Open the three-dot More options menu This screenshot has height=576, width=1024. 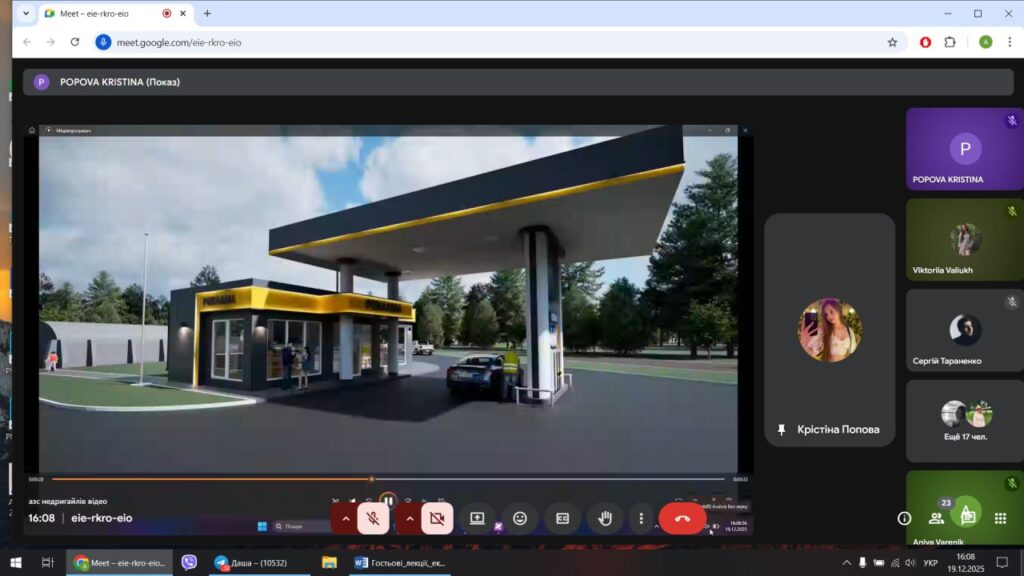(x=641, y=518)
